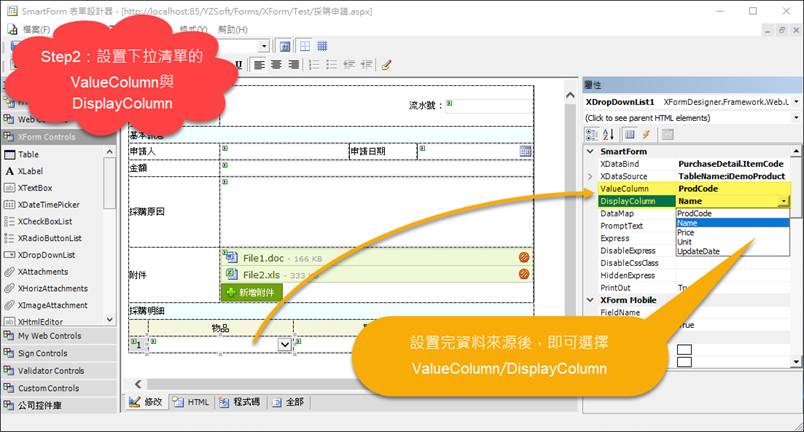Open the dropdown arrow in the 物品 grid cell
804x432 pixels.
(x=284, y=344)
